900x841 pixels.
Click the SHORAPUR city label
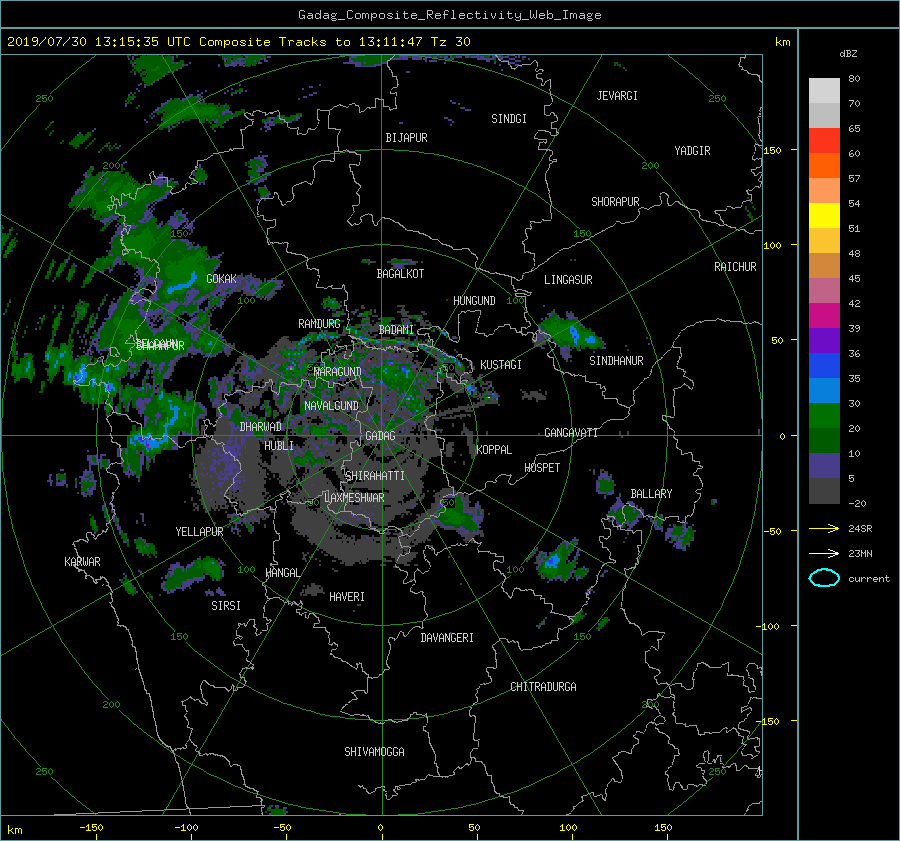(615, 202)
